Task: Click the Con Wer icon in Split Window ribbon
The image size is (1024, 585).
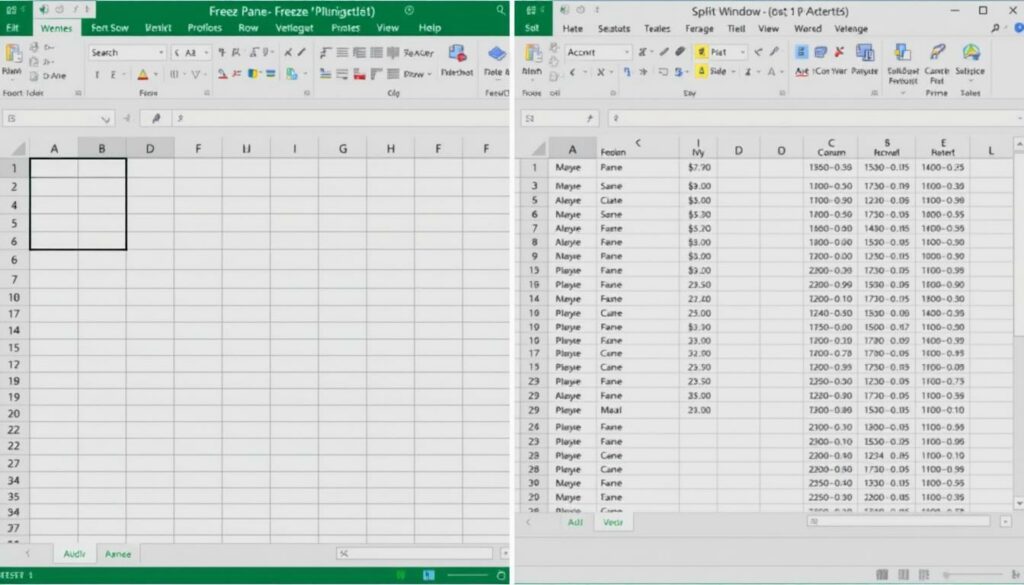Action: click(x=821, y=52)
